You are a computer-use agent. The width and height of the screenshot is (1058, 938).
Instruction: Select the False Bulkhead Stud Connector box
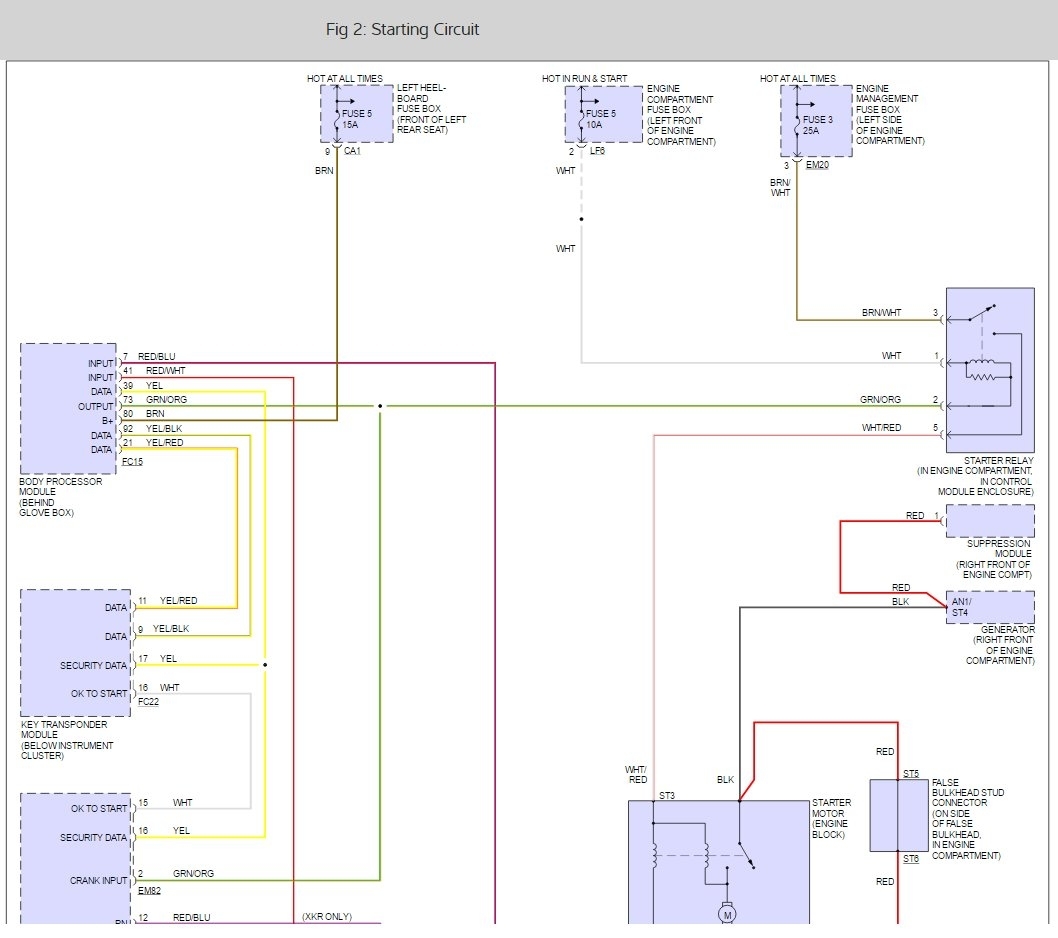tap(900, 815)
